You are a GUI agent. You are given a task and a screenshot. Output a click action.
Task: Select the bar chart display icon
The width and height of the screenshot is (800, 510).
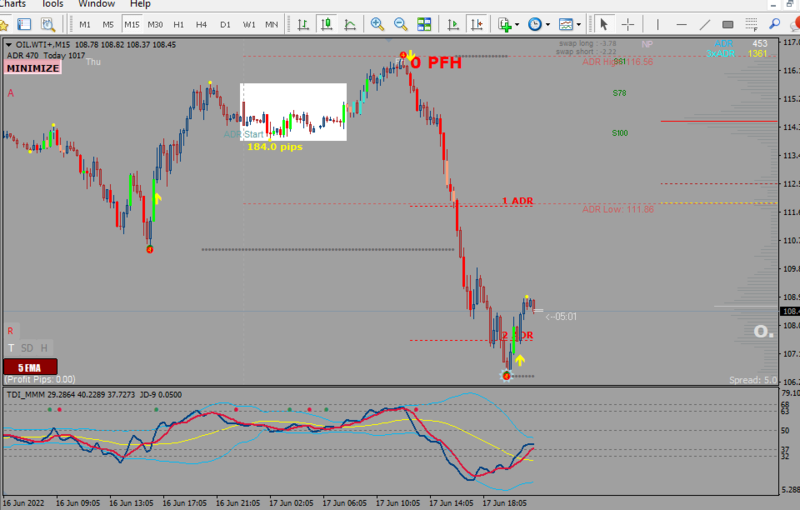(303, 24)
